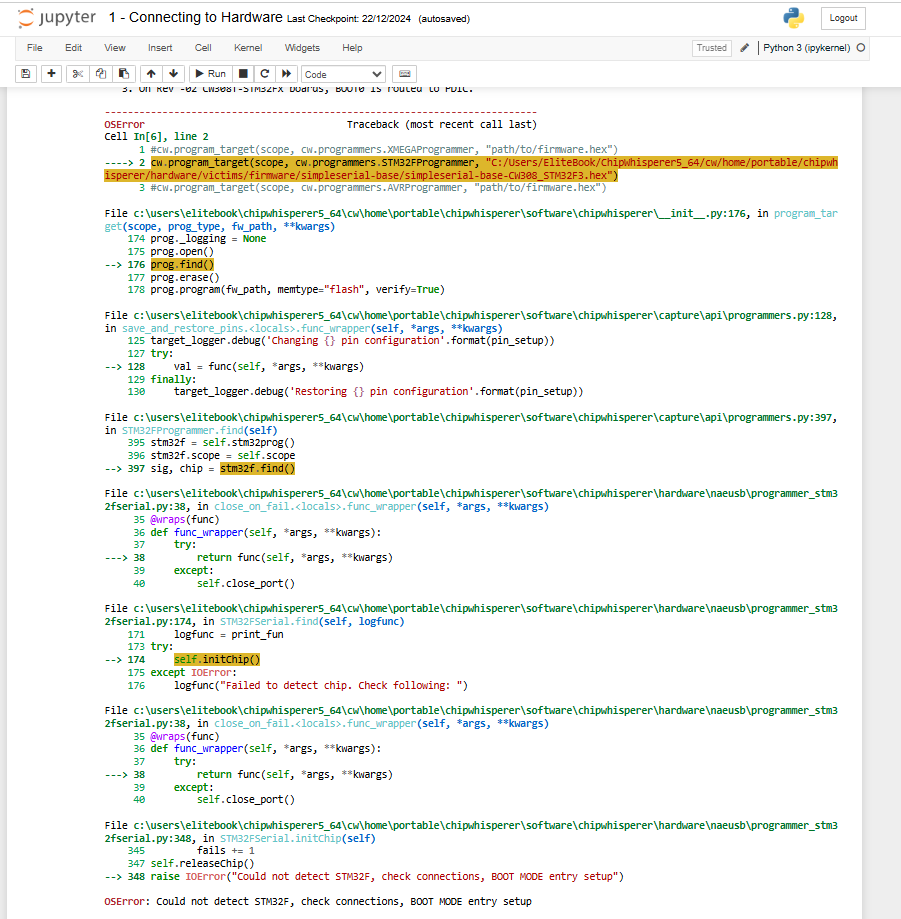Image resolution: width=901 pixels, height=919 pixels.
Task: Click the pencil edit-mode indicator
Action: pos(744,48)
